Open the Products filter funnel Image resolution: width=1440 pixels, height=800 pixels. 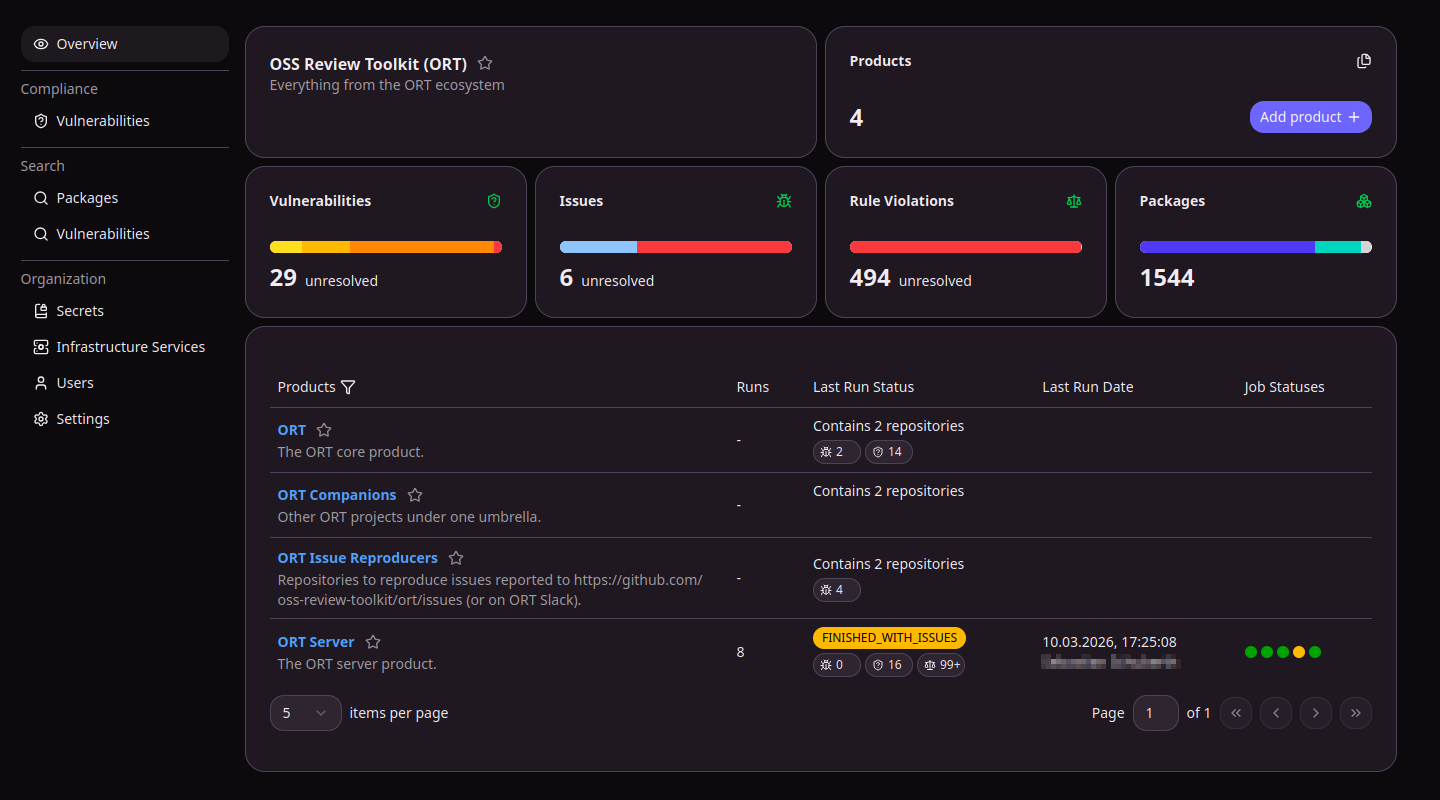click(x=348, y=387)
